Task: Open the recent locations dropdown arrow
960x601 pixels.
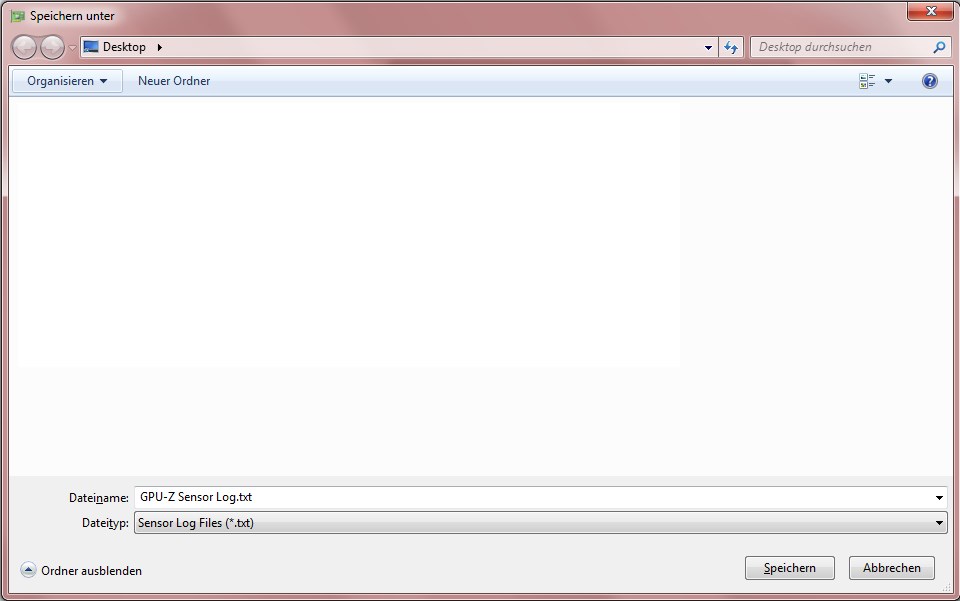Action: click(72, 48)
